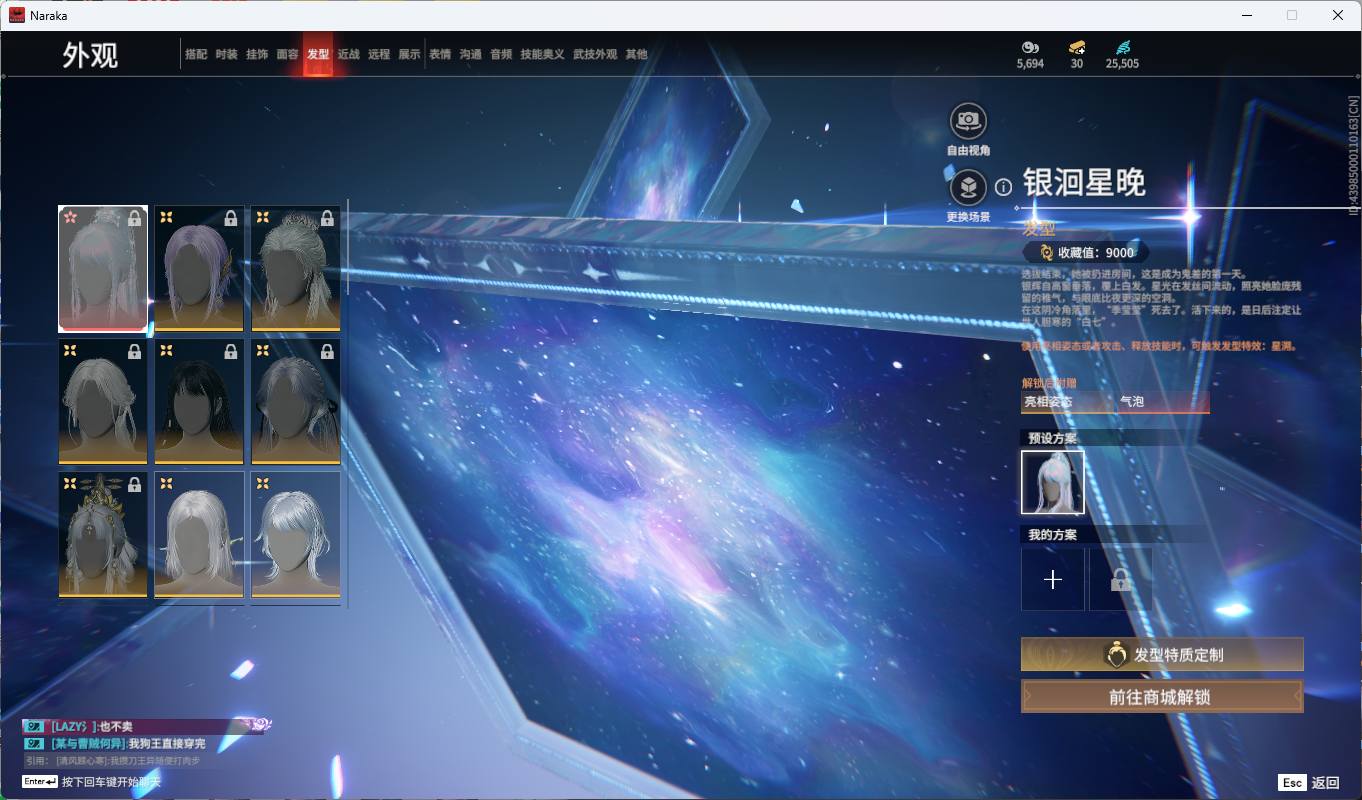Choose the black long hairstyle thumbnail
The image size is (1362, 800).
click(199, 402)
